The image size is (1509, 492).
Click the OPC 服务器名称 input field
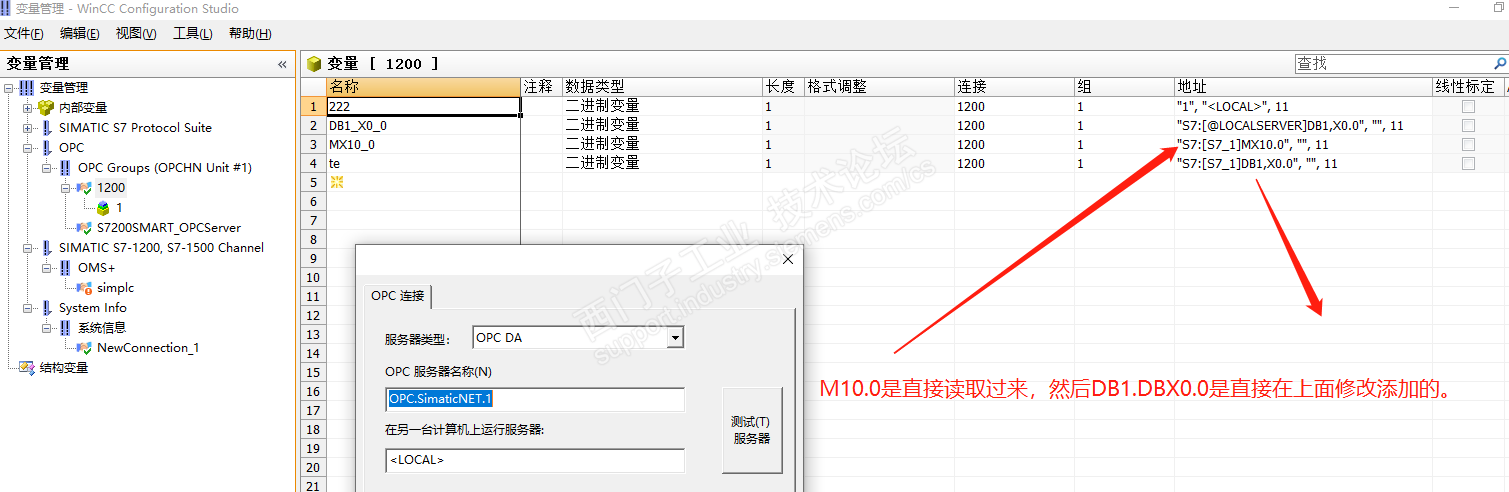coord(535,399)
